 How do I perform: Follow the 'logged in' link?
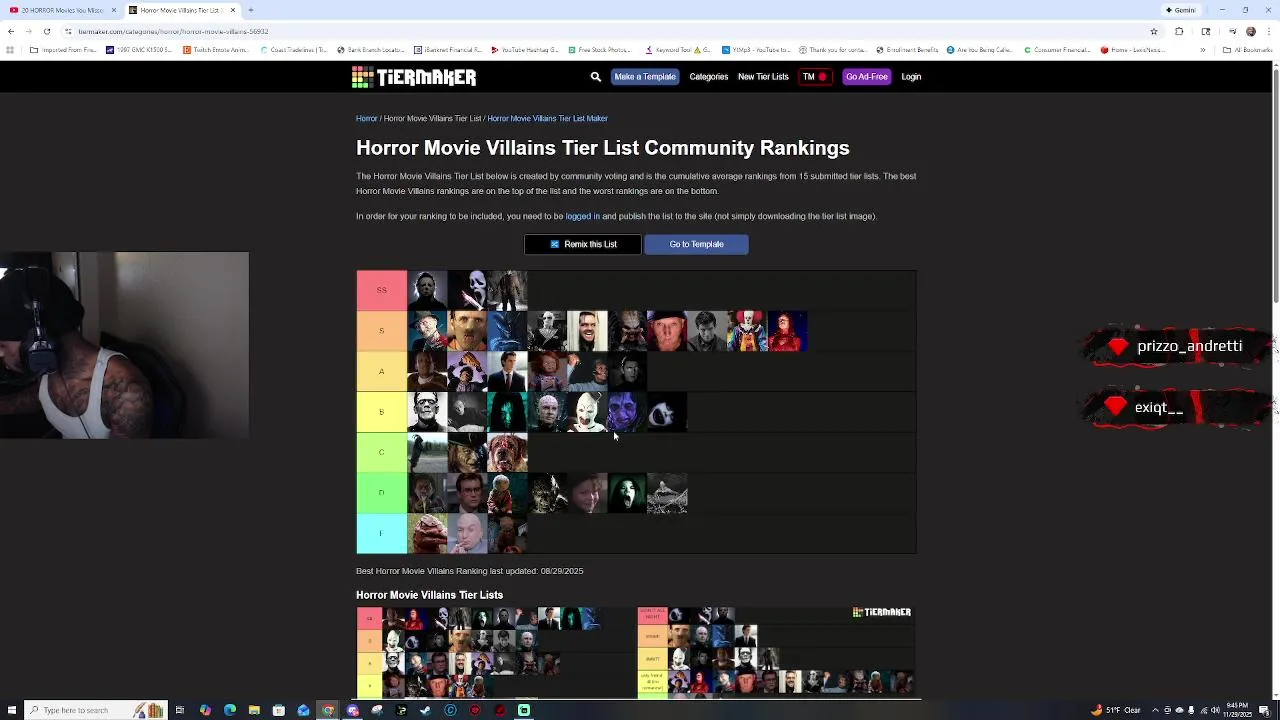(x=582, y=216)
